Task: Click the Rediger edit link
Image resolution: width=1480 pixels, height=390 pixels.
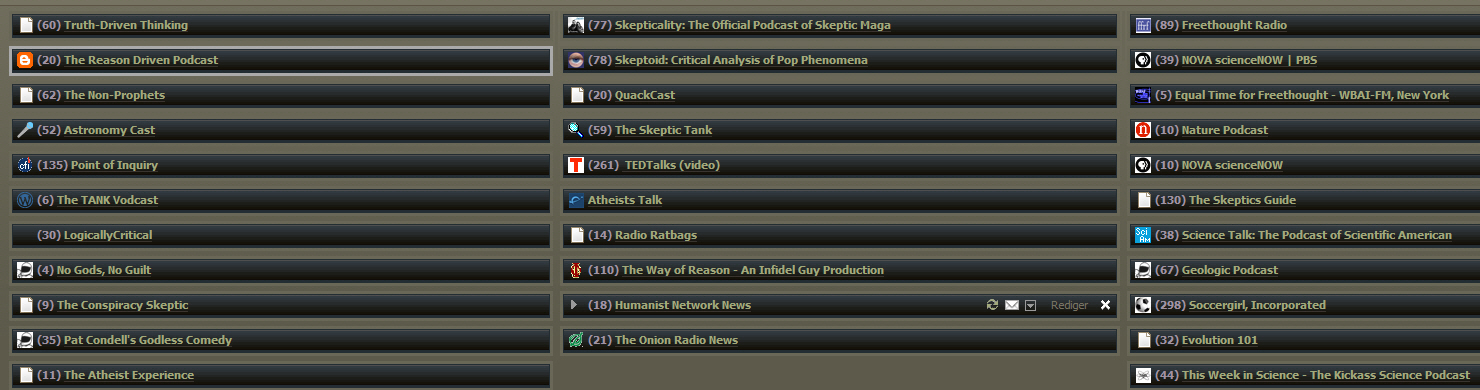Action: (1069, 305)
